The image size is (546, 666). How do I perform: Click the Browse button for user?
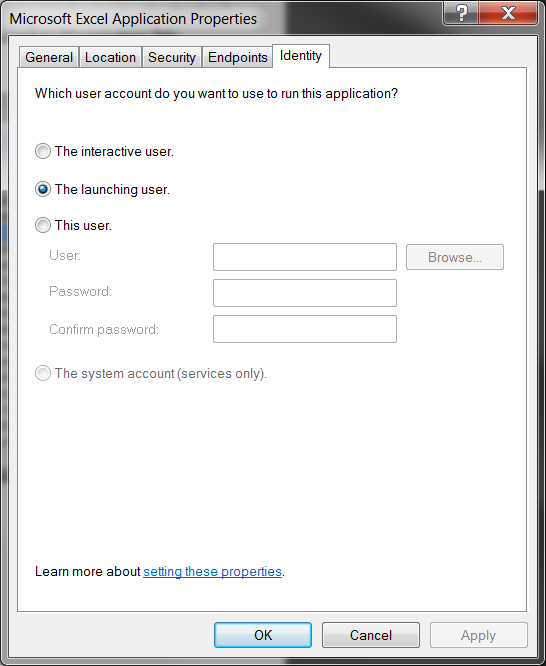pos(455,257)
